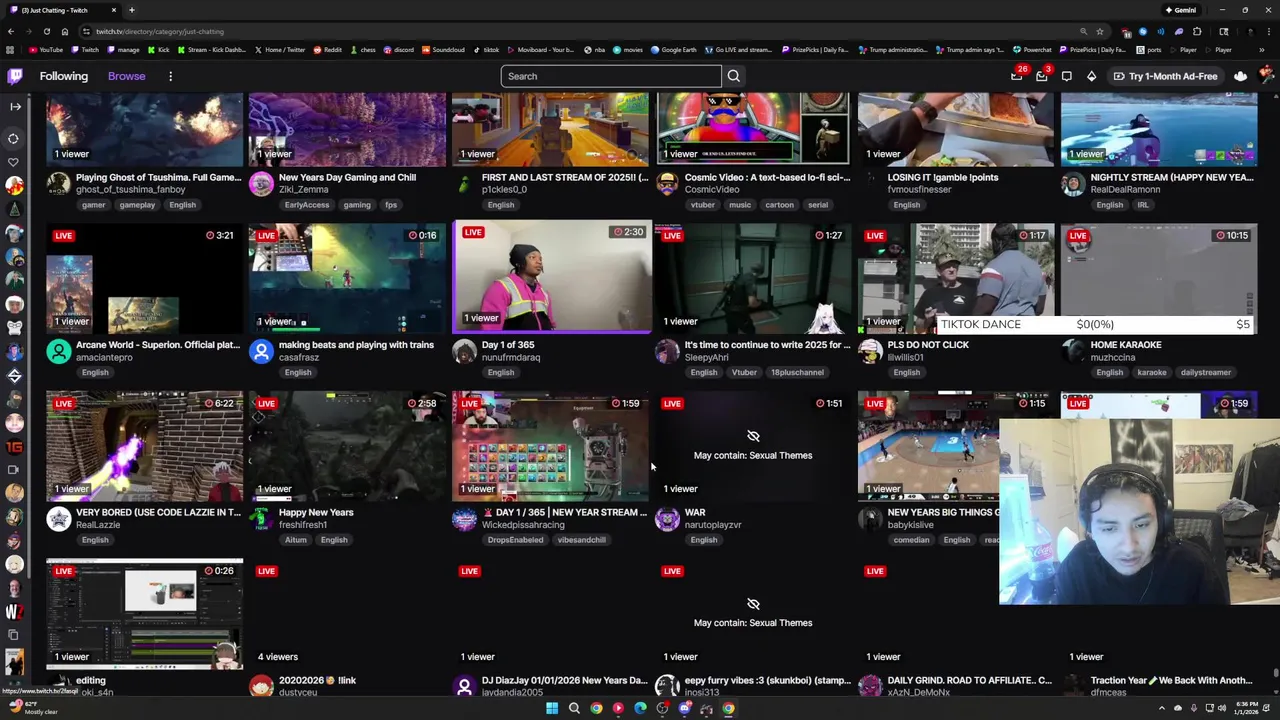
Task: Open the three-dot more menu beside Browse
Action: (x=170, y=76)
